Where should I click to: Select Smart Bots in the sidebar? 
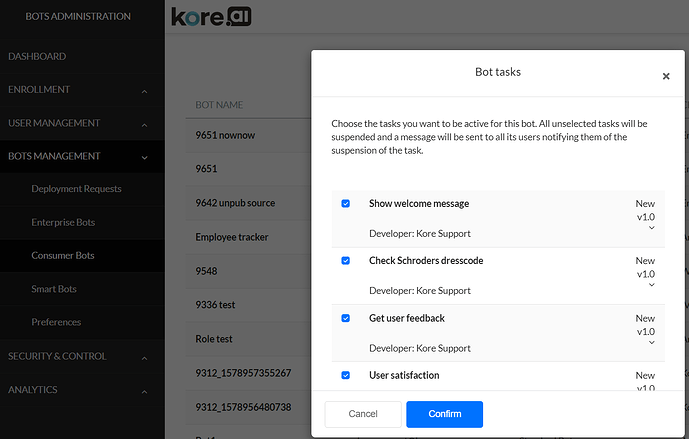pos(54,289)
